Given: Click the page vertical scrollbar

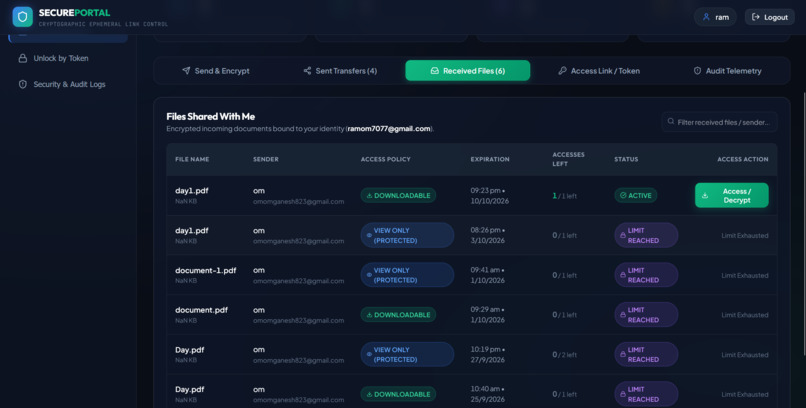Looking at the screenshot, I should [x=804, y=224].
